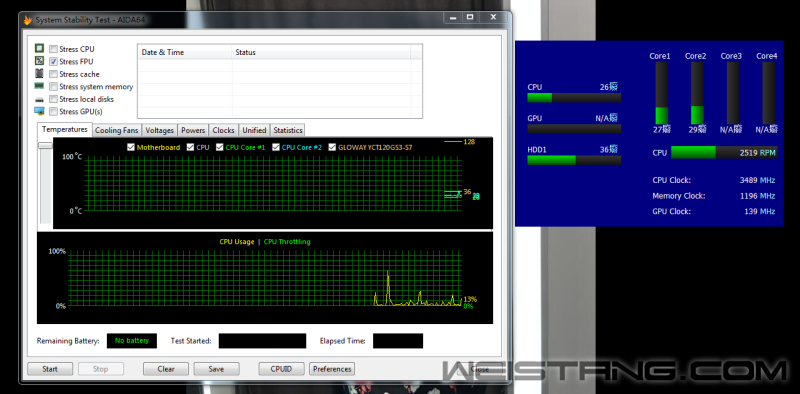800x394 pixels.
Task: Click the cache chip icon beside Stress cache
Action: (x=39, y=73)
